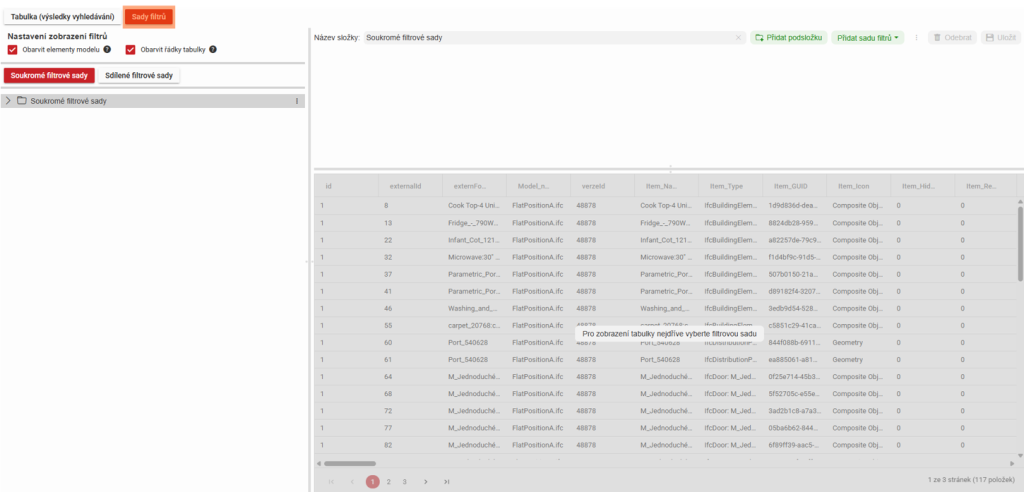
Task: Click the Přidat podsložku button
Action: pyautogui.click(x=788, y=37)
